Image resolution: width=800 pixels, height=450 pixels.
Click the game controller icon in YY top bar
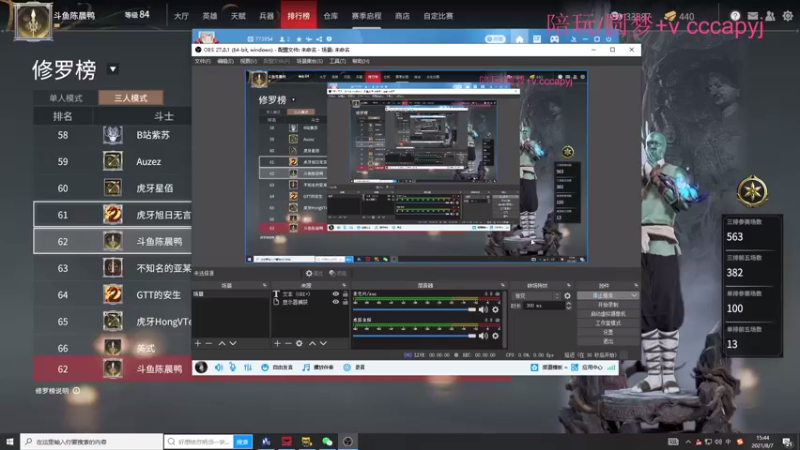tap(554, 39)
